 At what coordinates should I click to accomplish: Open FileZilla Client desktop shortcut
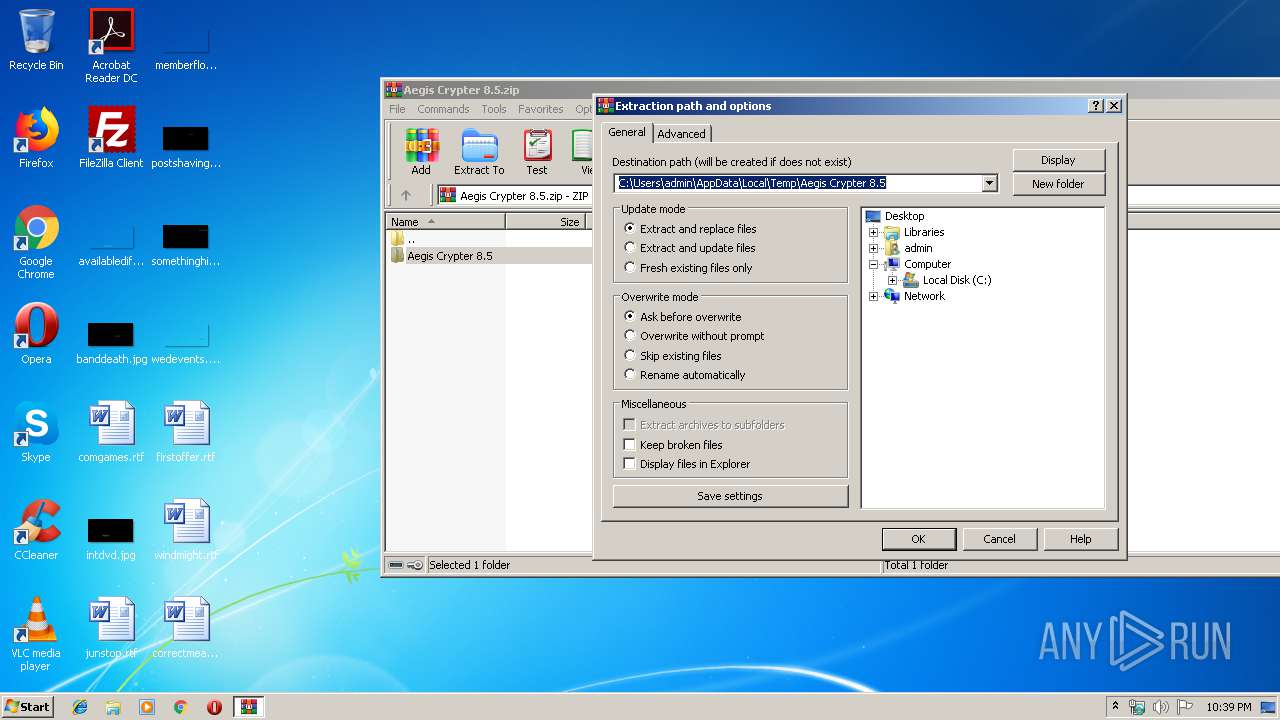point(111,137)
